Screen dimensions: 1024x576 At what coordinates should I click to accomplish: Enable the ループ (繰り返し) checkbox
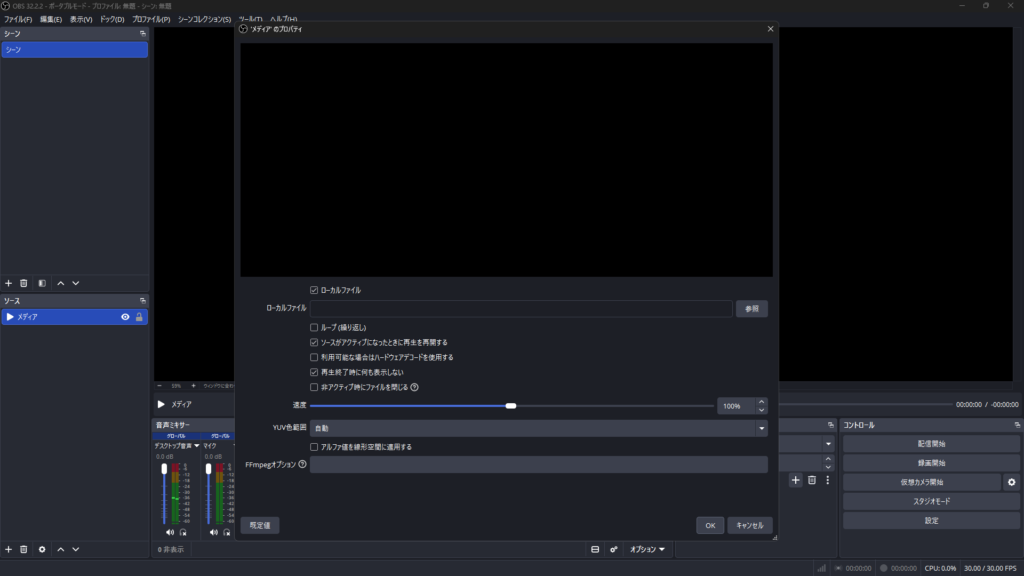coord(314,327)
